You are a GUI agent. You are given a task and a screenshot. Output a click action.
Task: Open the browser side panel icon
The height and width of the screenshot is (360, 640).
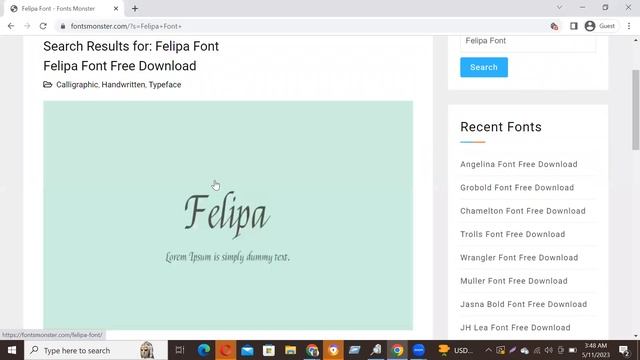[573, 26]
